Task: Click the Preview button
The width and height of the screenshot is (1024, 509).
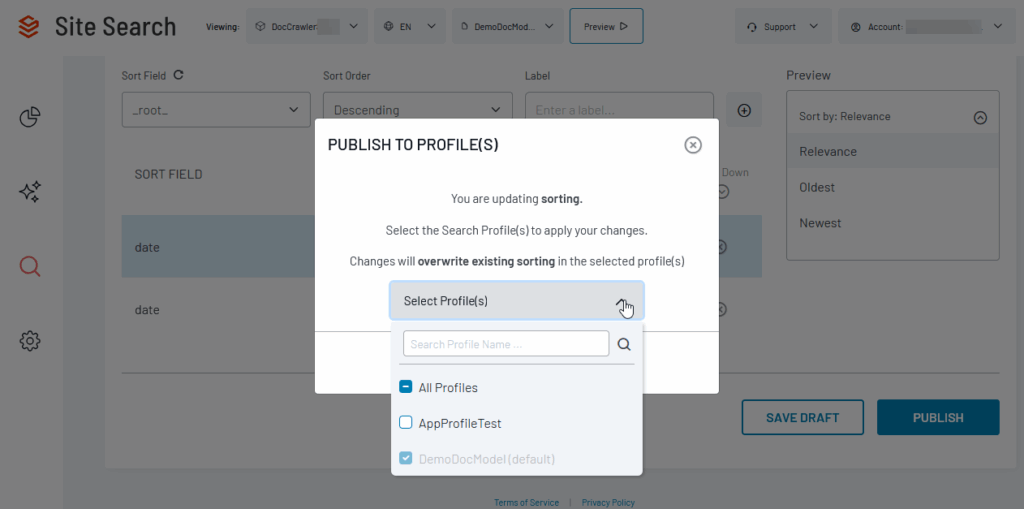Action: click(x=606, y=27)
